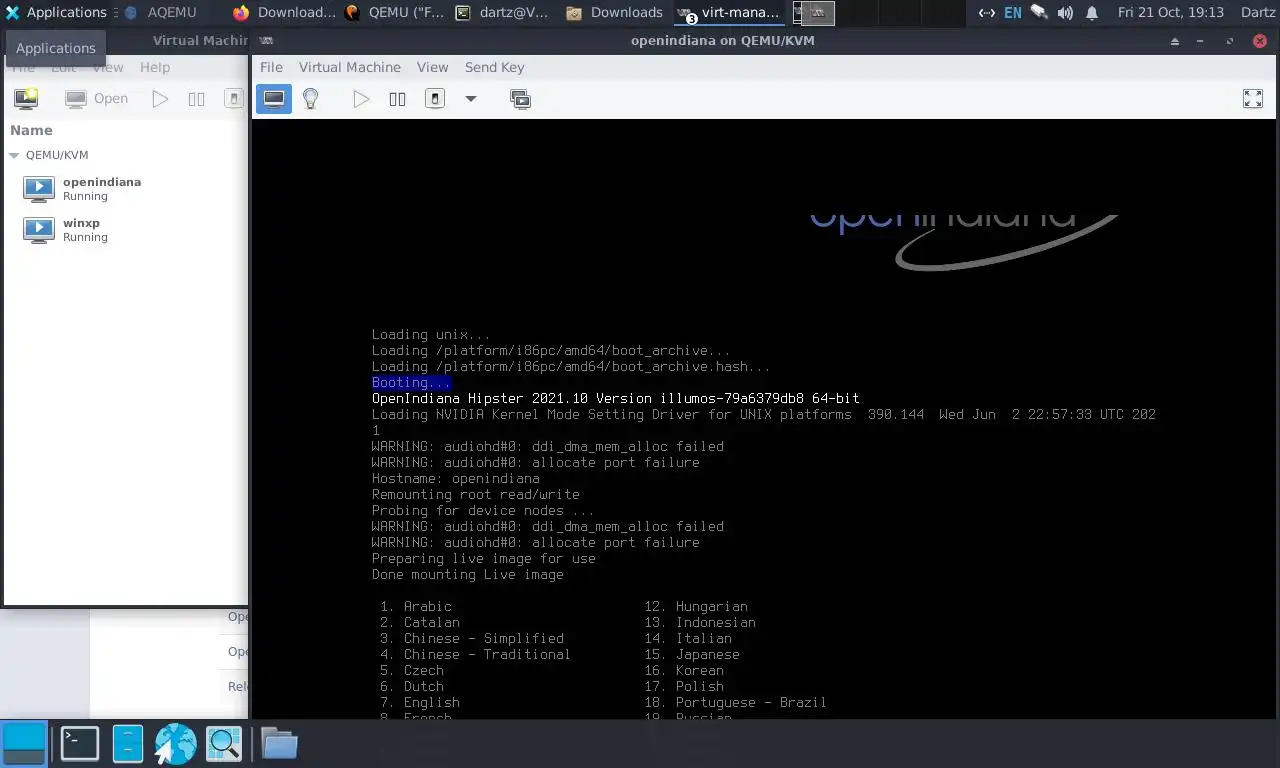Switch to Firefox Download window in panel
Image resolution: width=1280 pixels, height=768 pixels.
click(284, 12)
